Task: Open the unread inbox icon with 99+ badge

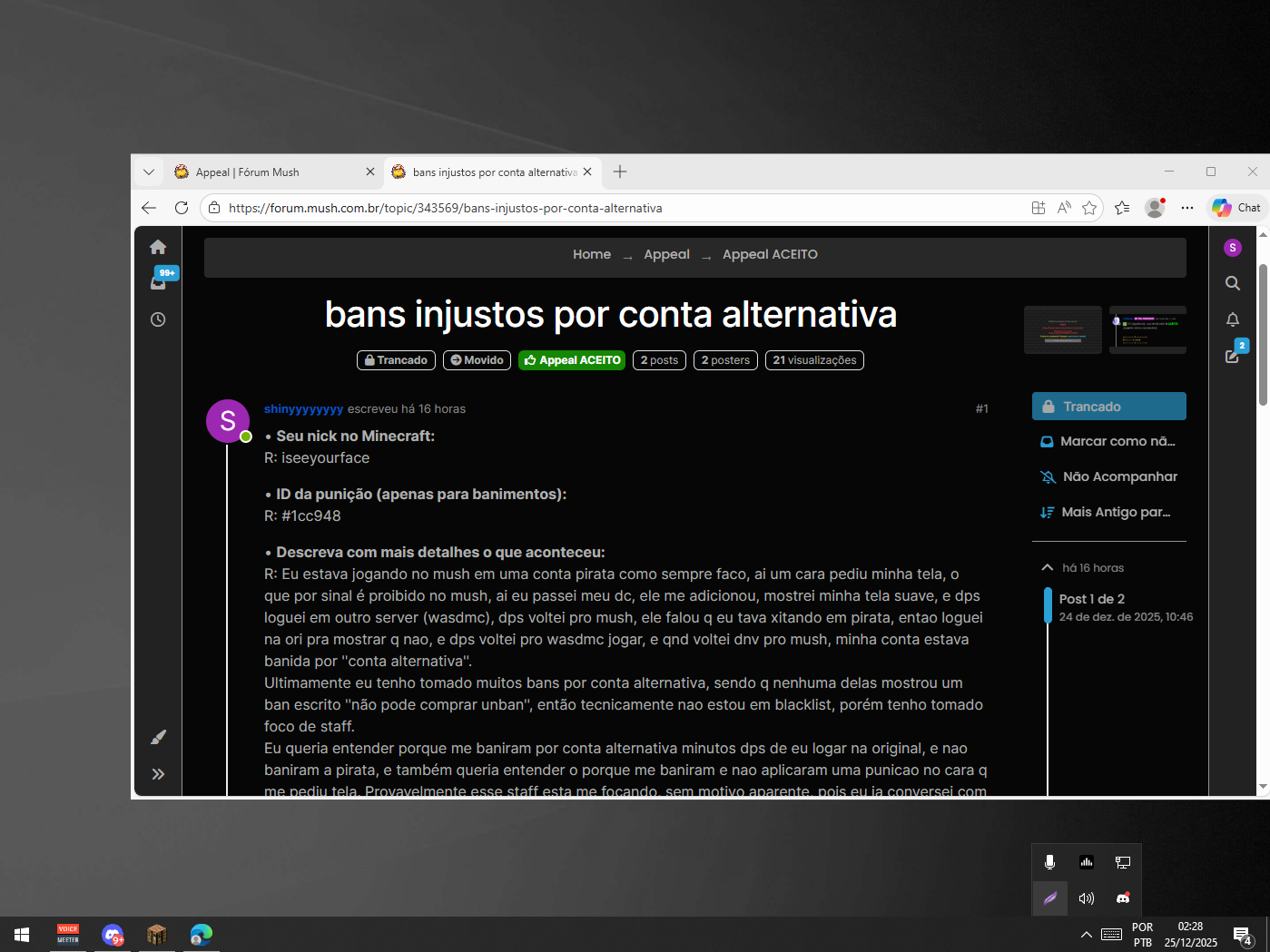Action: click(160, 280)
